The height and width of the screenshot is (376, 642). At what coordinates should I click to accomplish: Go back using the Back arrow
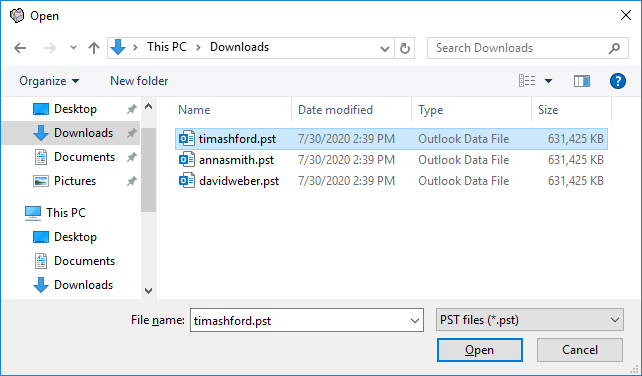click(x=20, y=48)
